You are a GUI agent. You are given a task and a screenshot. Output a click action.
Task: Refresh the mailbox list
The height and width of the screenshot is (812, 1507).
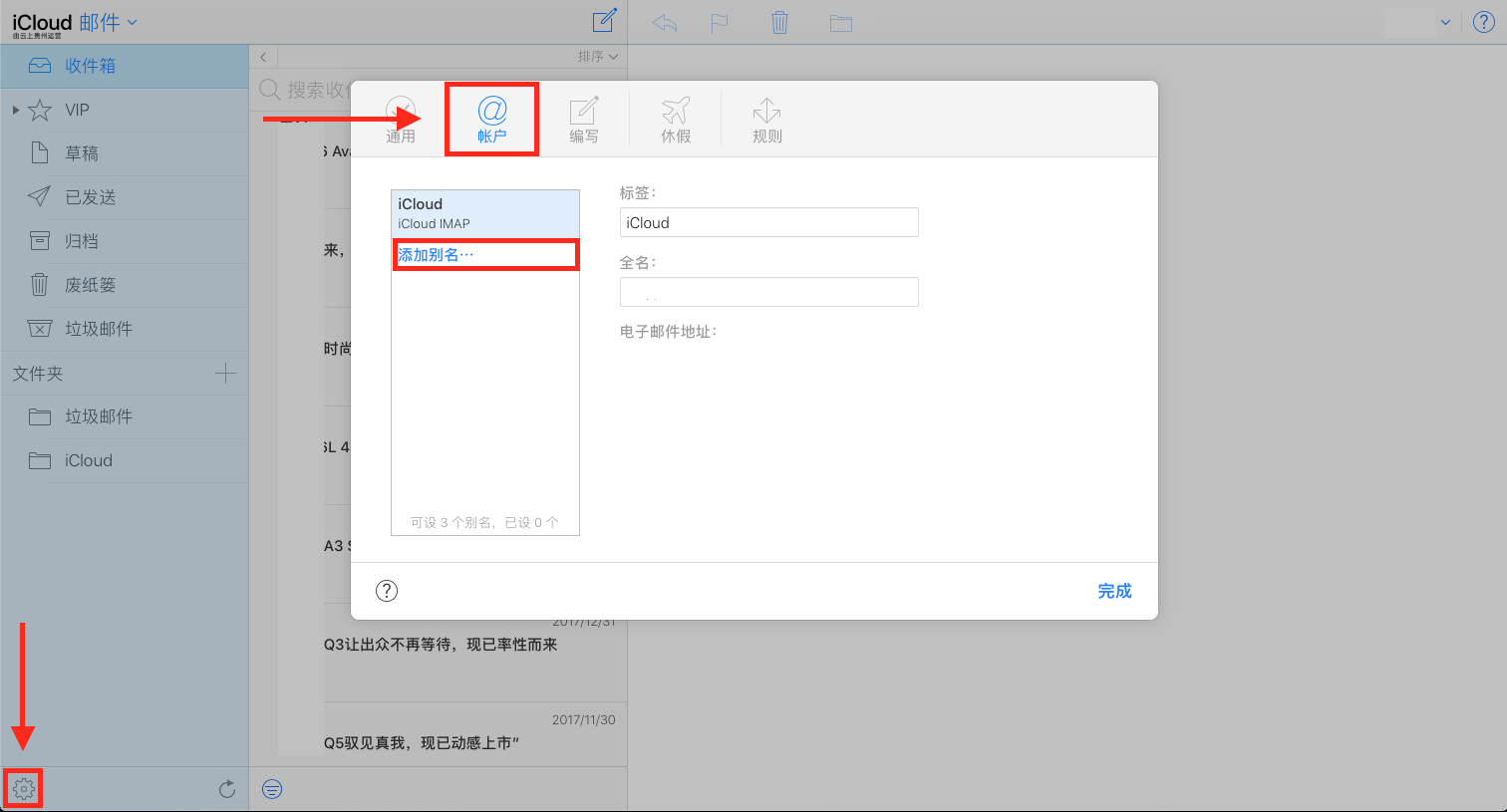coord(227,789)
